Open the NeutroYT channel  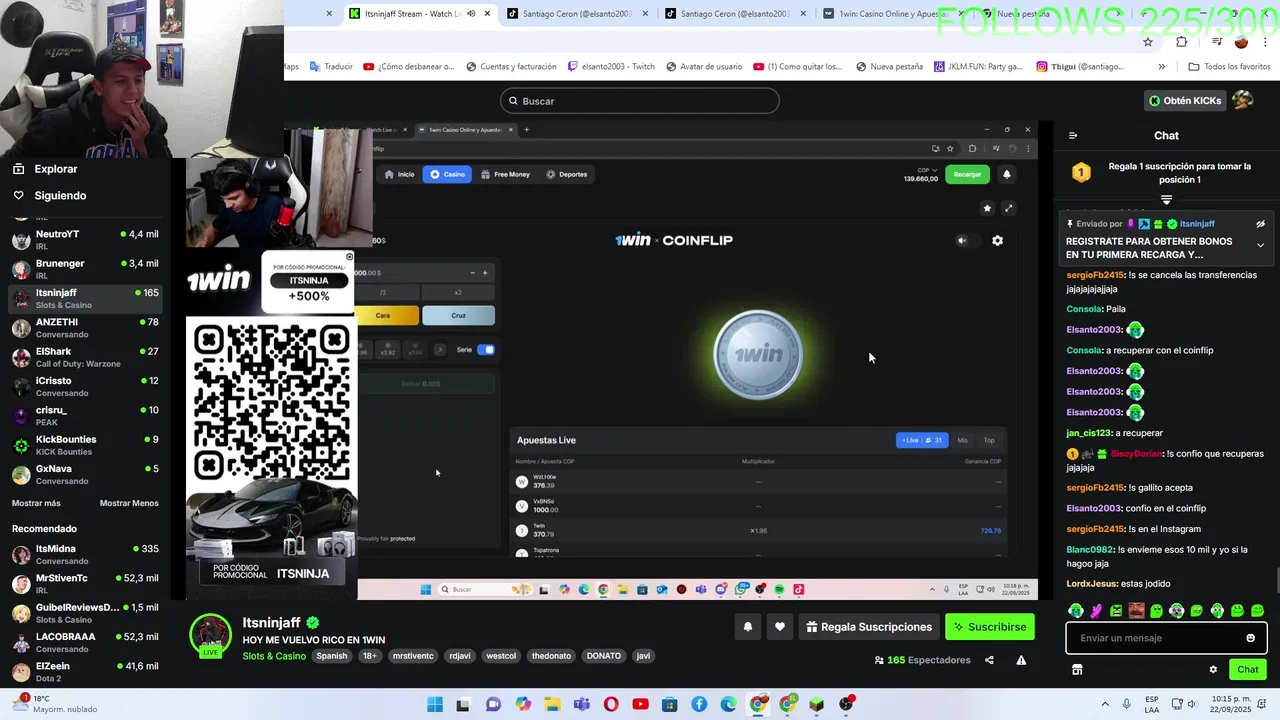tap(85, 240)
